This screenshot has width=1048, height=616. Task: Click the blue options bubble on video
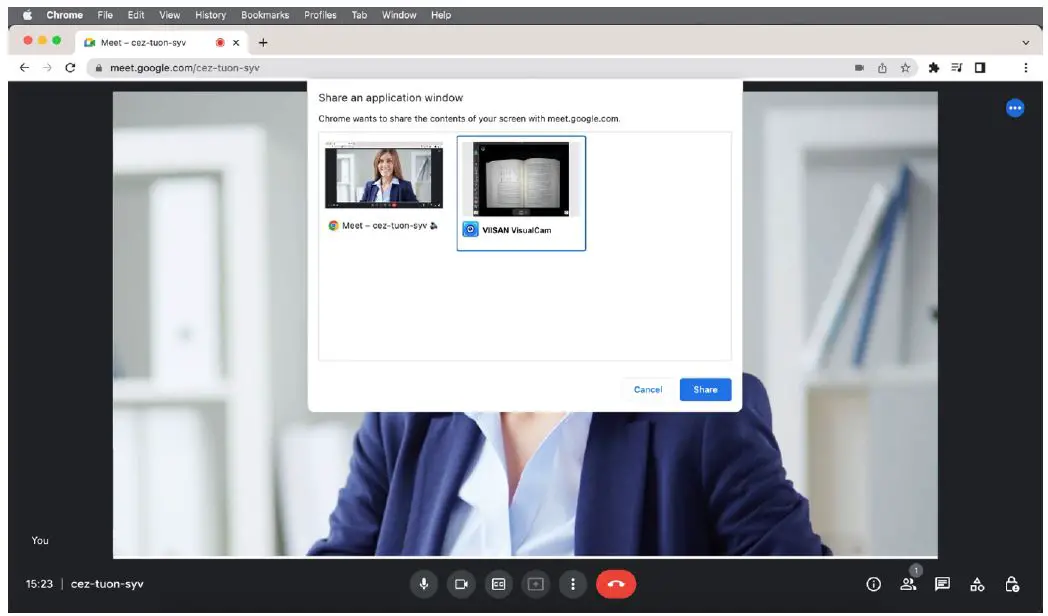tap(1014, 108)
